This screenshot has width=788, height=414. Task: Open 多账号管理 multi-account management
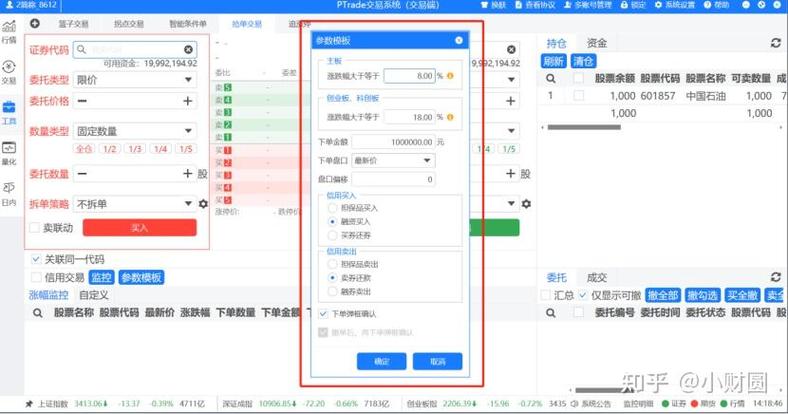click(x=587, y=5)
